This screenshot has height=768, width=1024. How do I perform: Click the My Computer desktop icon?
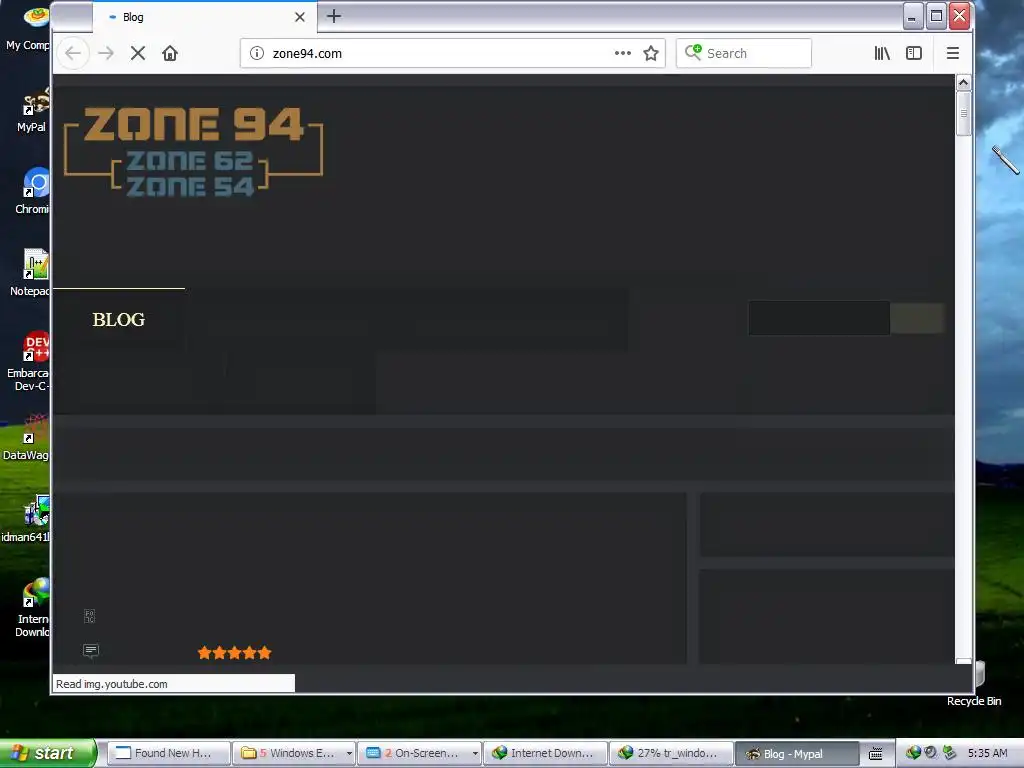pos(29,27)
